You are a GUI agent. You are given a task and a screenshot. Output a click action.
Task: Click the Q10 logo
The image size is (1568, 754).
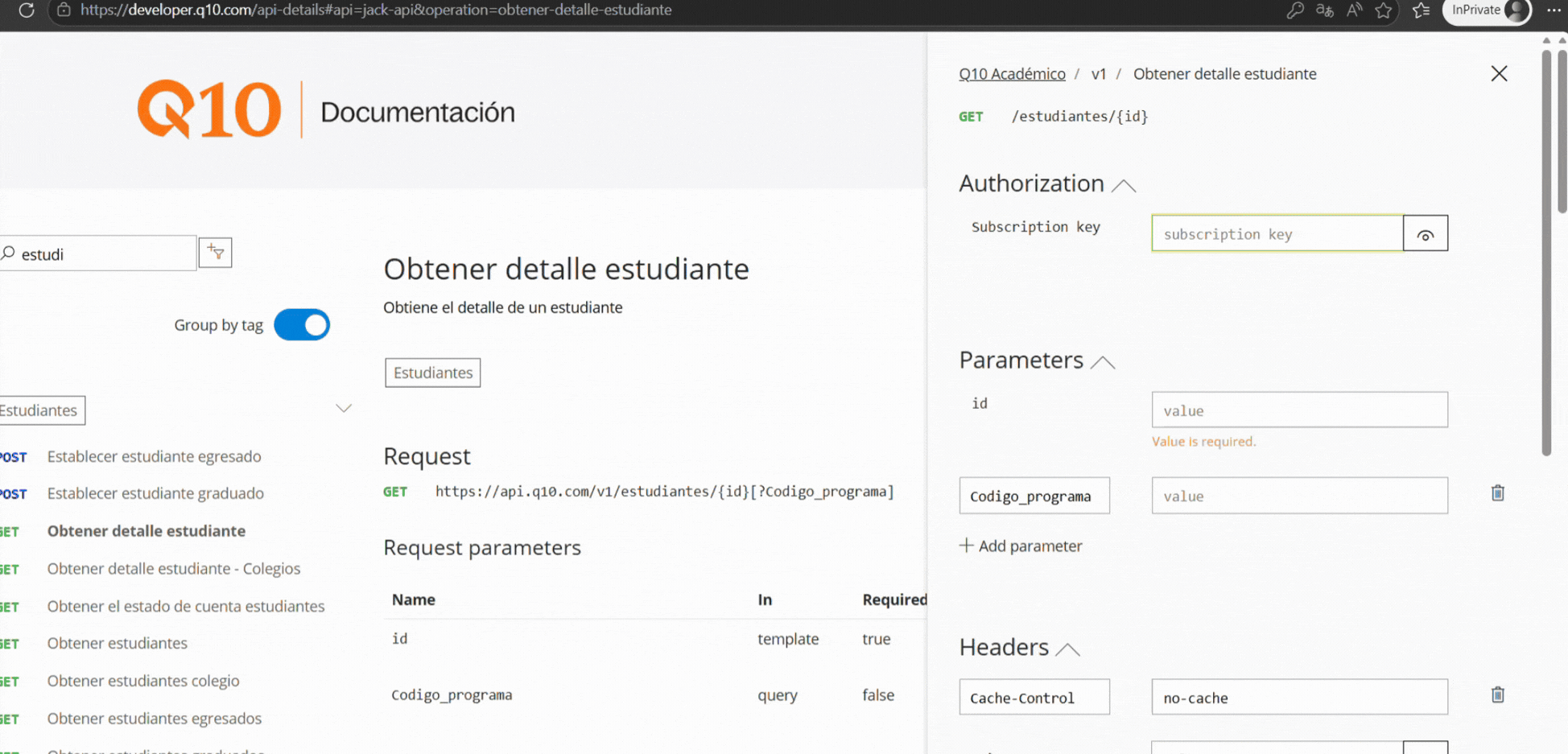click(209, 109)
